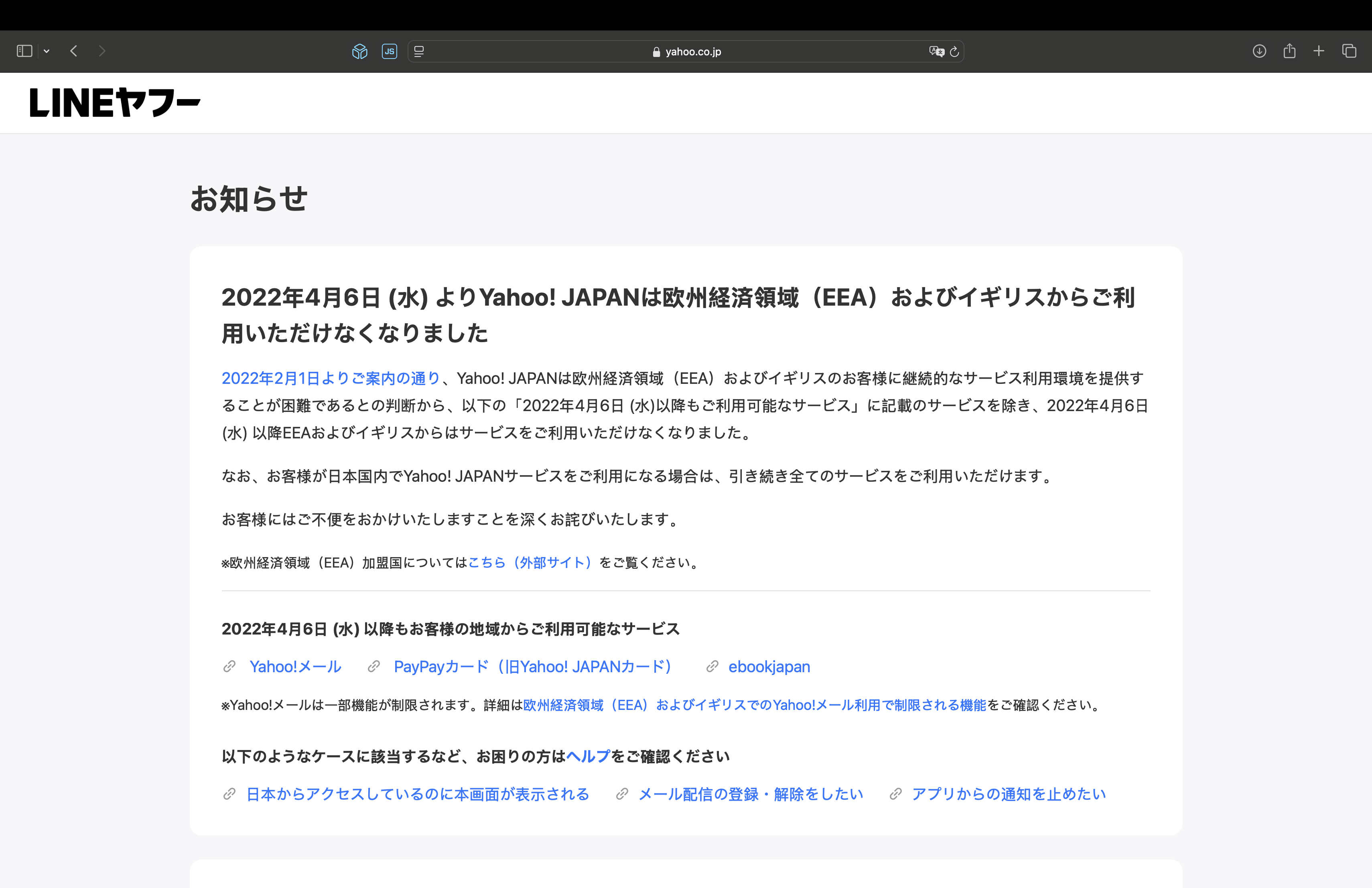Reload the yahoo.co.jp page
This screenshot has width=1372, height=888.
(954, 51)
